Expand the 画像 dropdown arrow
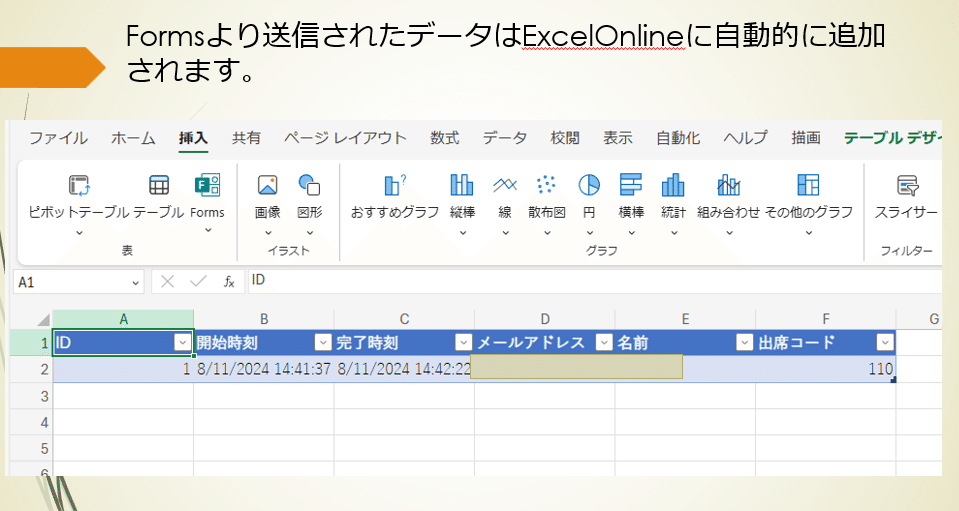 point(268,233)
